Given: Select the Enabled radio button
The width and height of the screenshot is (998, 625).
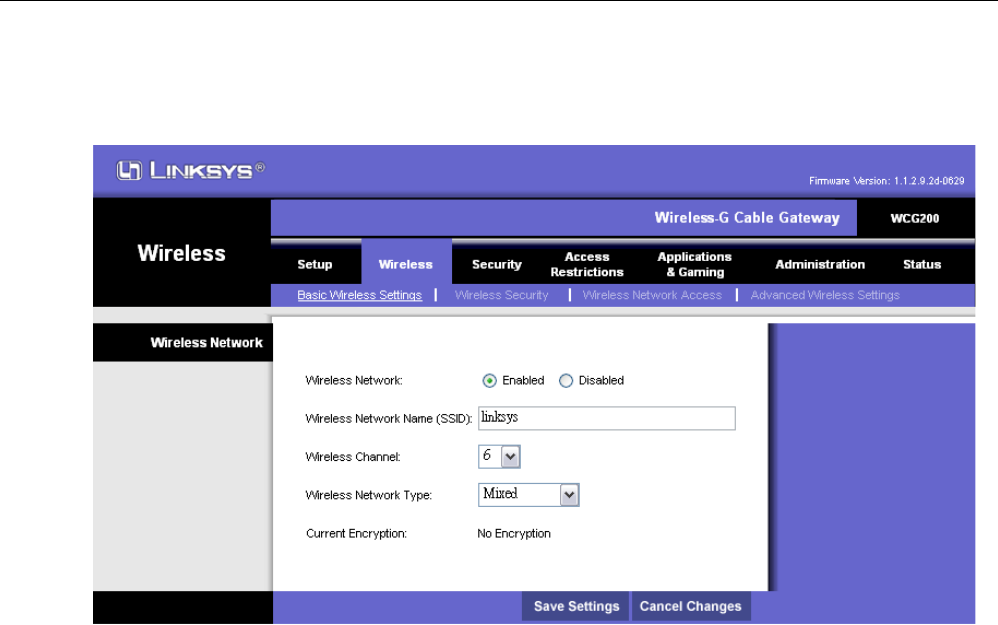Looking at the screenshot, I should coord(489,381).
